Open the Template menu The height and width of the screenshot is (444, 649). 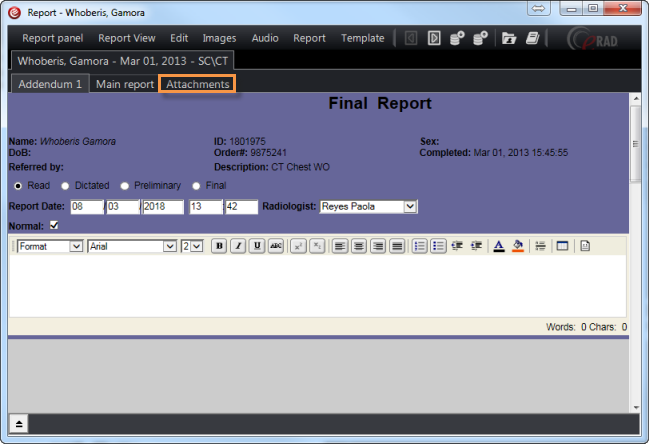(x=362, y=38)
